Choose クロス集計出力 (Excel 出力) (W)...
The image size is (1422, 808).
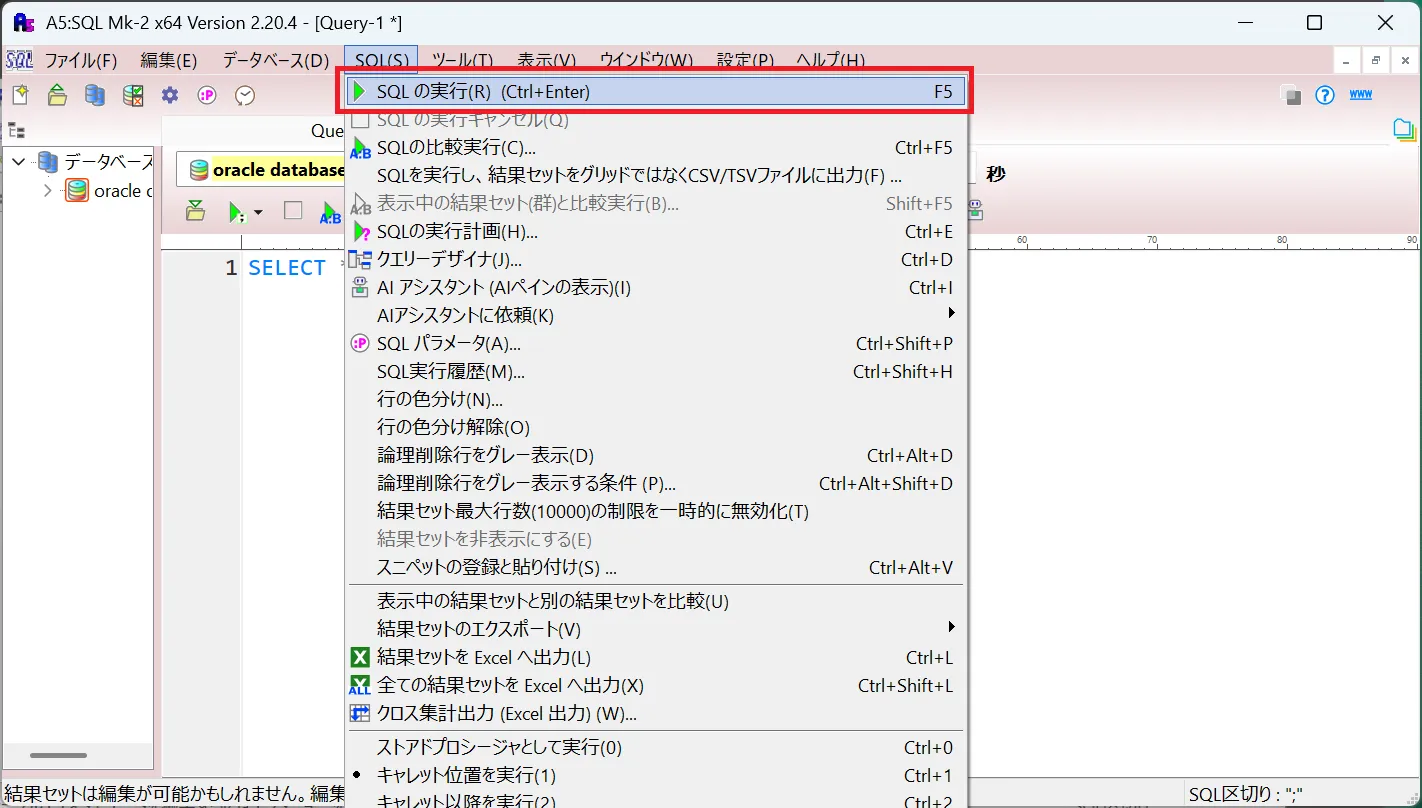click(655, 713)
